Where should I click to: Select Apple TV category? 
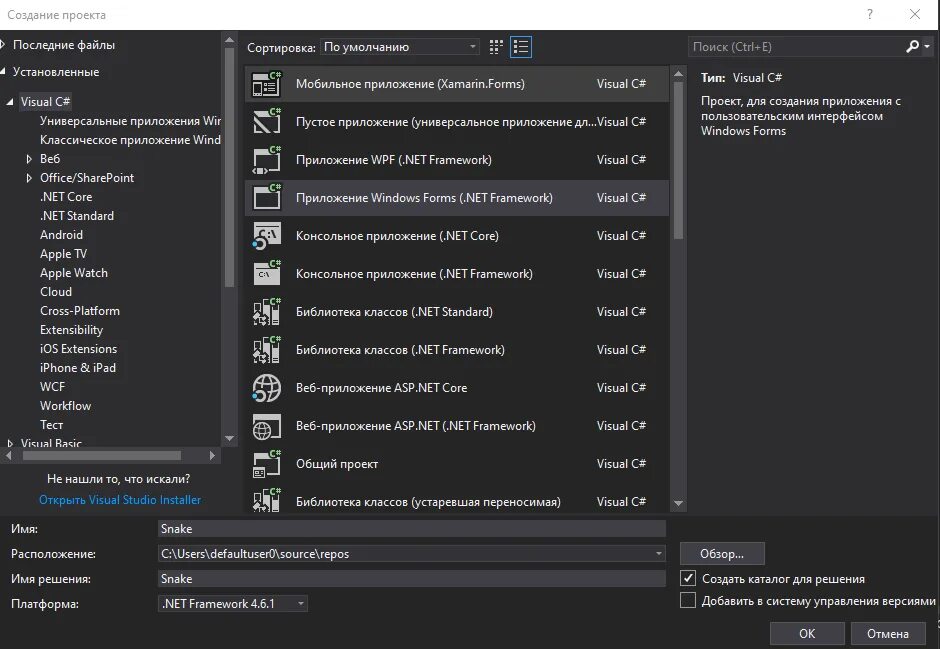[63, 254]
